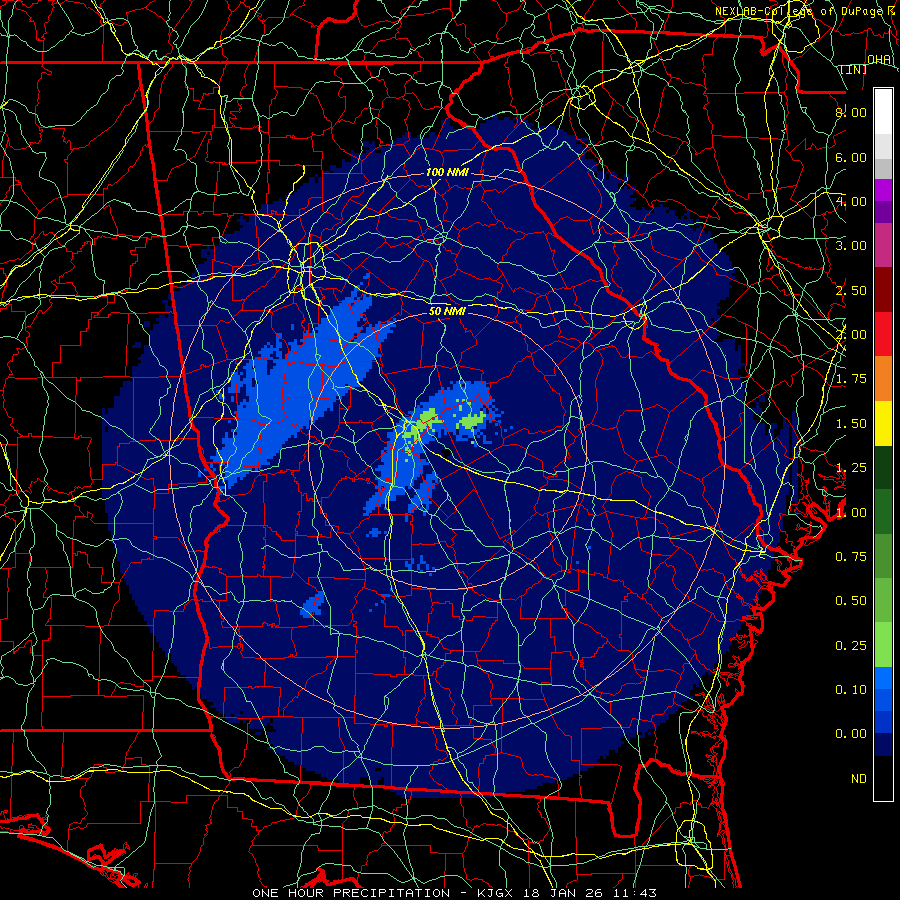900x900 pixels.
Task: Select the 1.75 legend value
Action: pyautogui.click(x=851, y=379)
